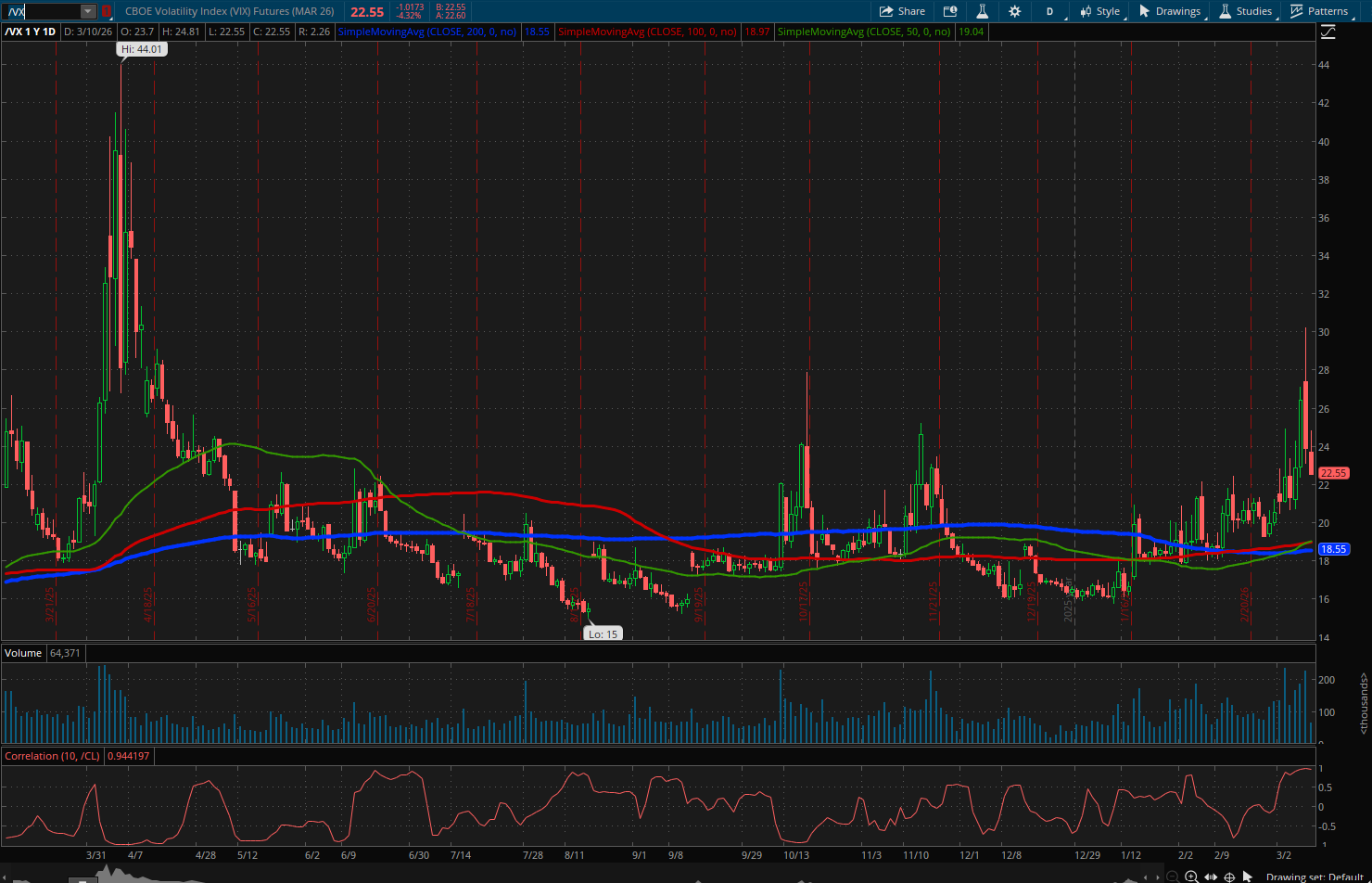Open the chart settings gear

tap(1014, 11)
